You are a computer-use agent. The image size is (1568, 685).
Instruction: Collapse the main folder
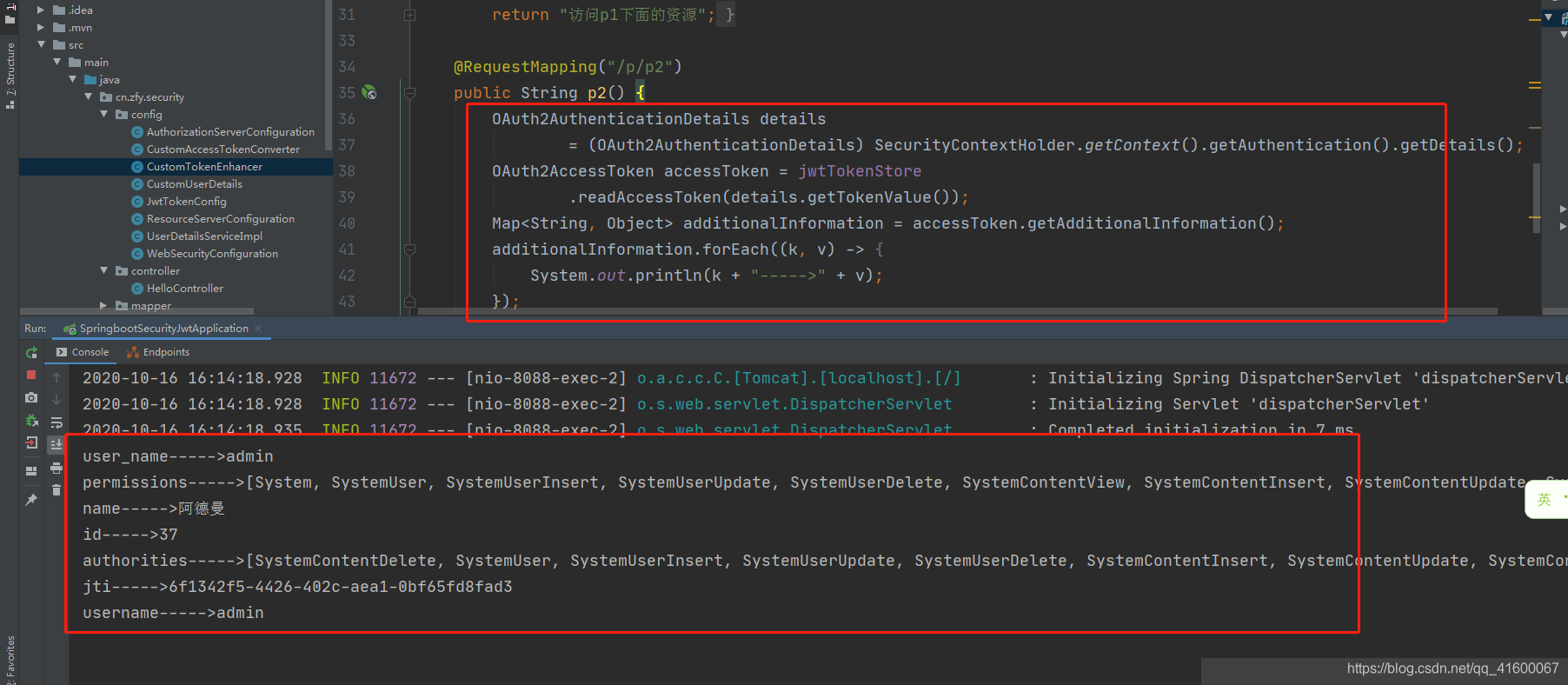56,62
